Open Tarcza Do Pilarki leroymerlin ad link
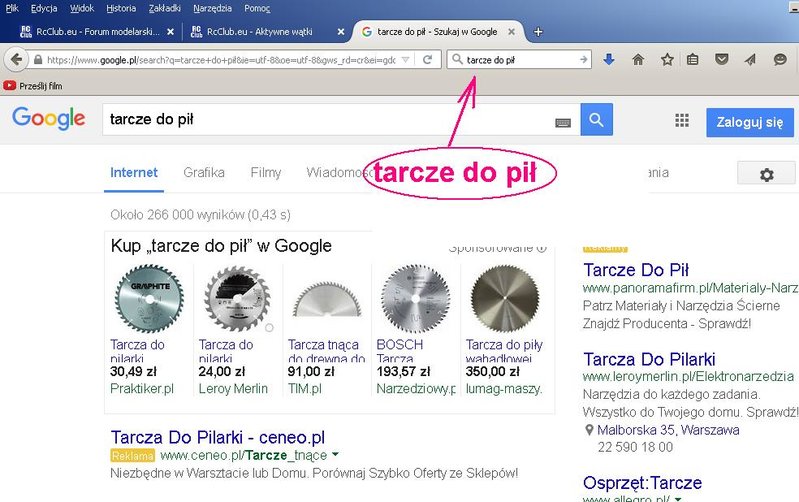 [649, 359]
